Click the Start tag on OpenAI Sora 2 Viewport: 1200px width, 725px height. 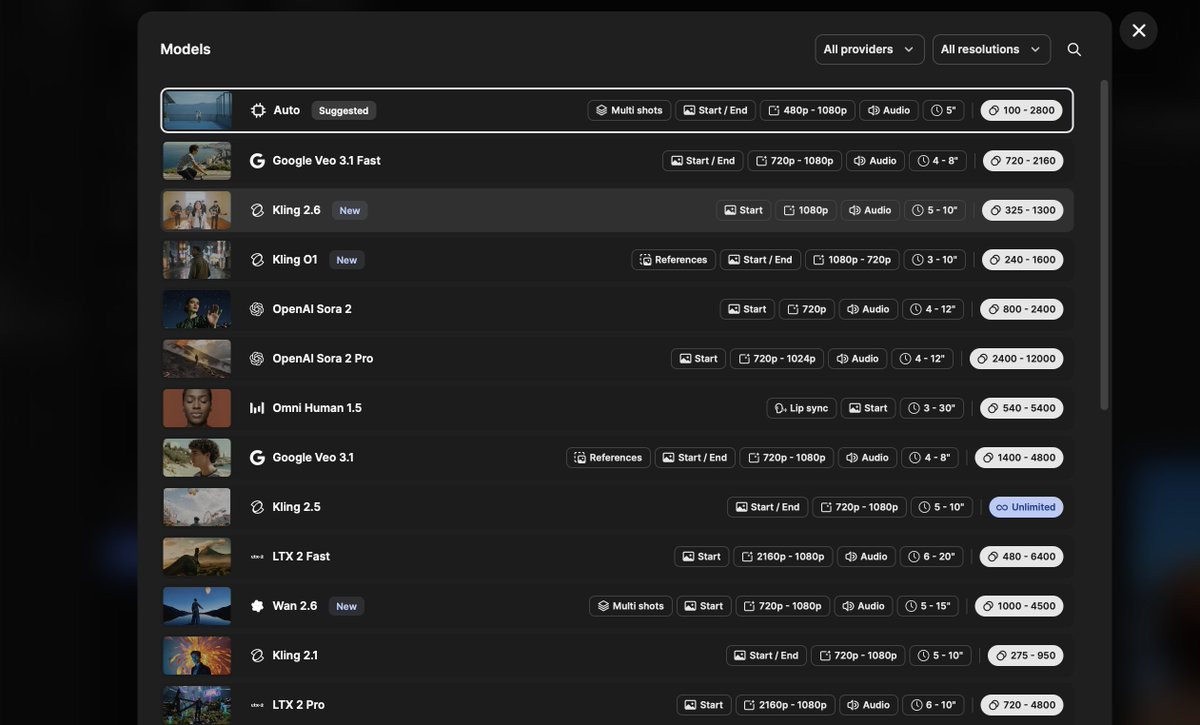(747, 309)
